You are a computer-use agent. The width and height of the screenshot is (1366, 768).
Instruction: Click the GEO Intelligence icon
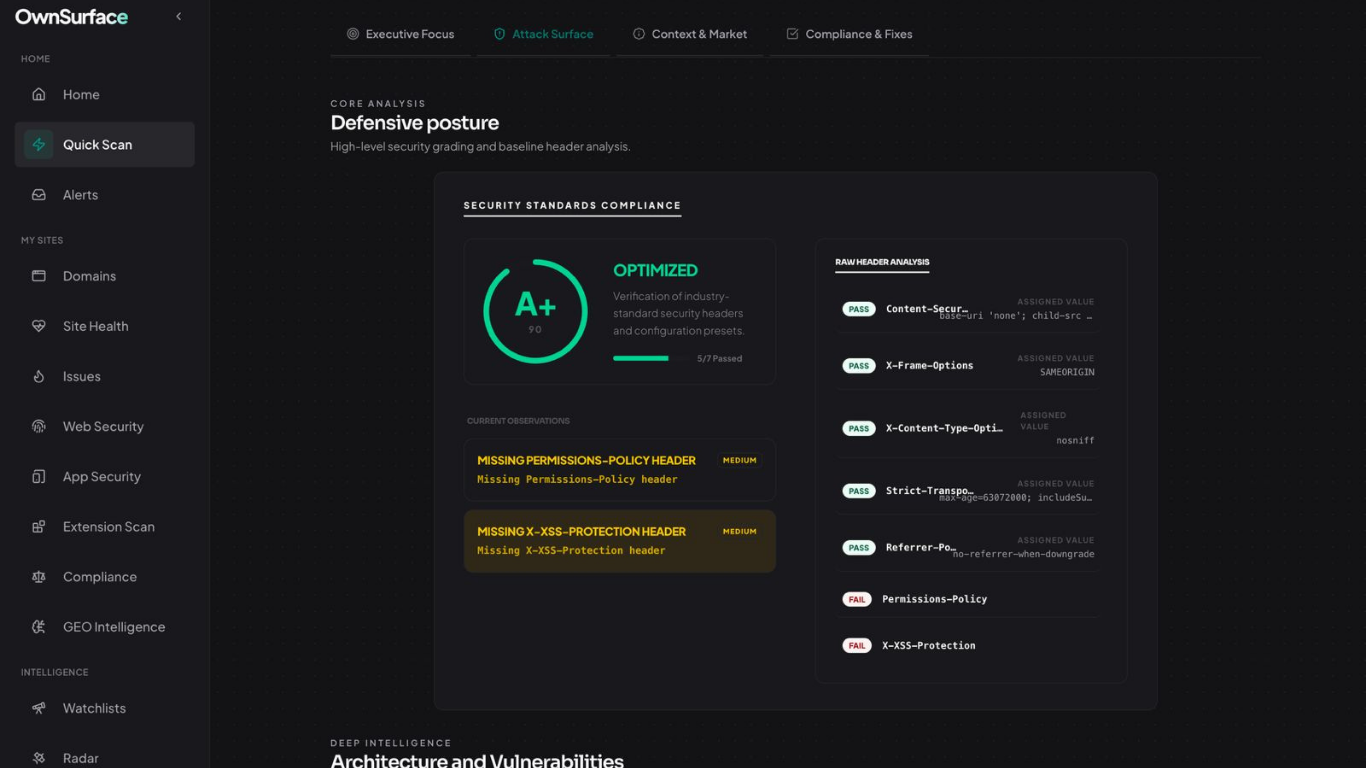(x=39, y=627)
